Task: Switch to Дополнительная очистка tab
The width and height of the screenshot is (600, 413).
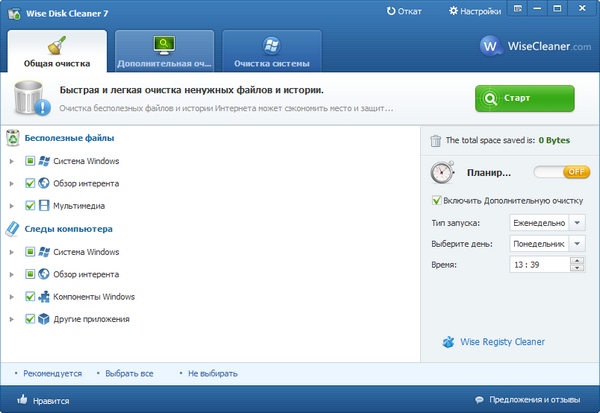Action: coord(164,51)
